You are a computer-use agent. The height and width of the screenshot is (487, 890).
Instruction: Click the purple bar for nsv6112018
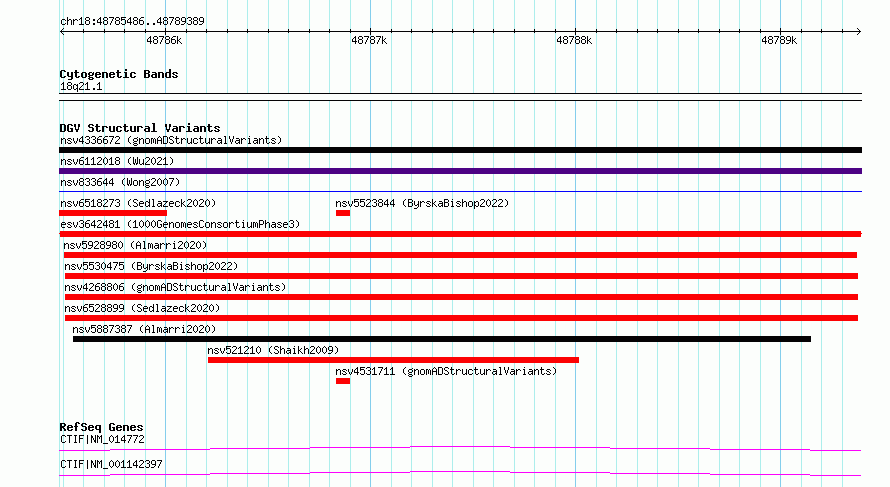pyautogui.click(x=460, y=171)
